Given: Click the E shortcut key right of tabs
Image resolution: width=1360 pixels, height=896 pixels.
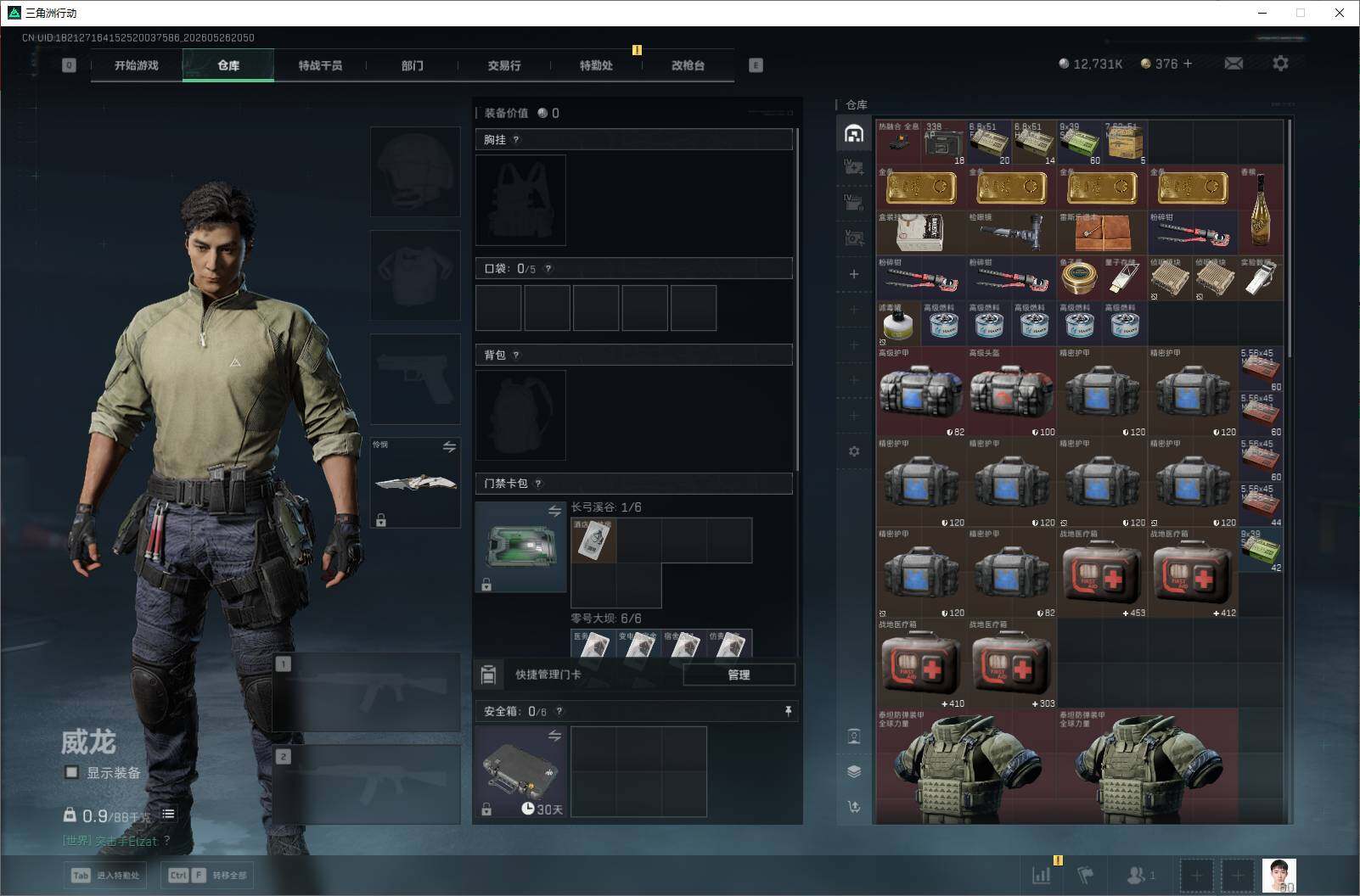Looking at the screenshot, I should [x=756, y=65].
